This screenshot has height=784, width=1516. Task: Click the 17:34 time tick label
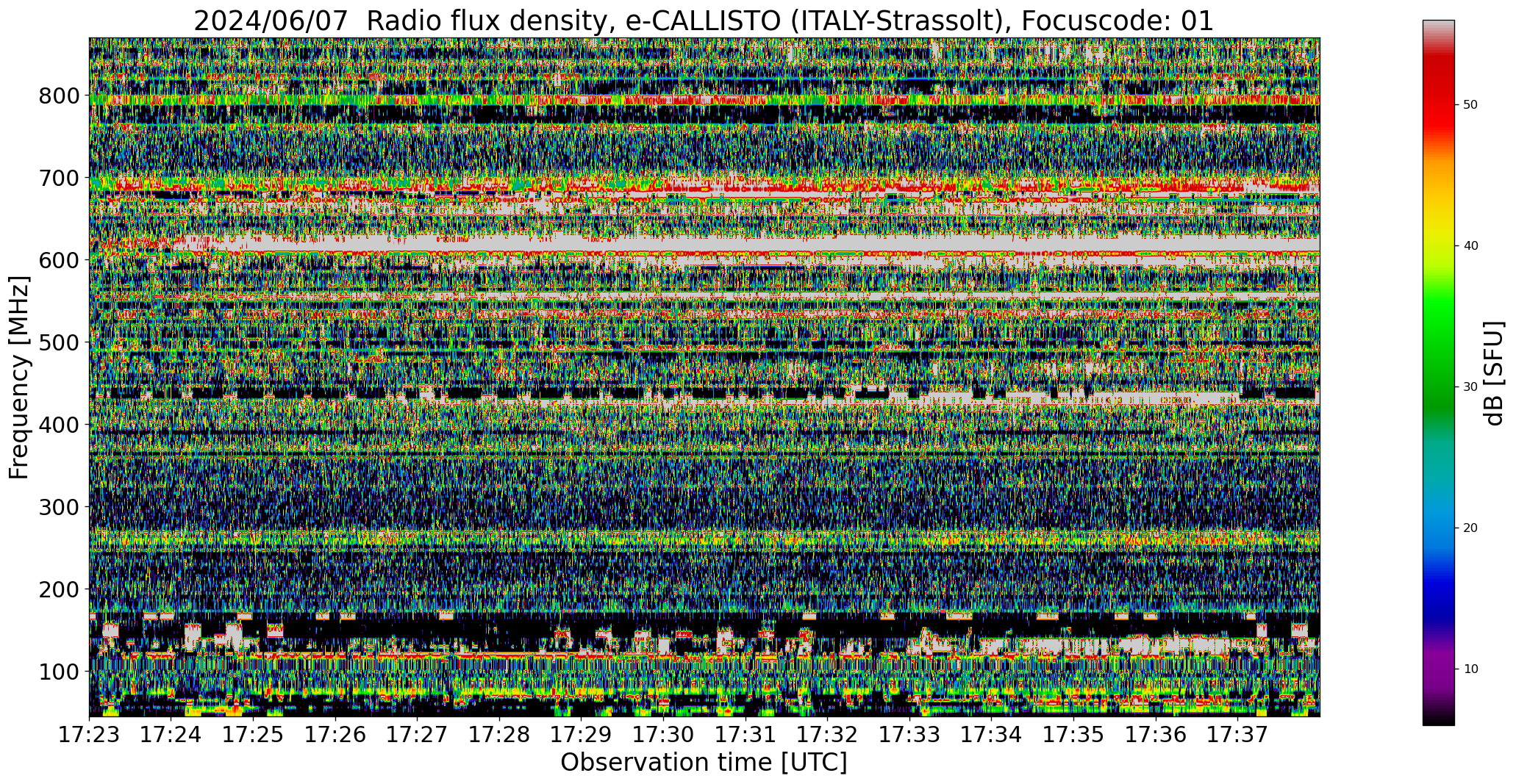click(x=992, y=735)
